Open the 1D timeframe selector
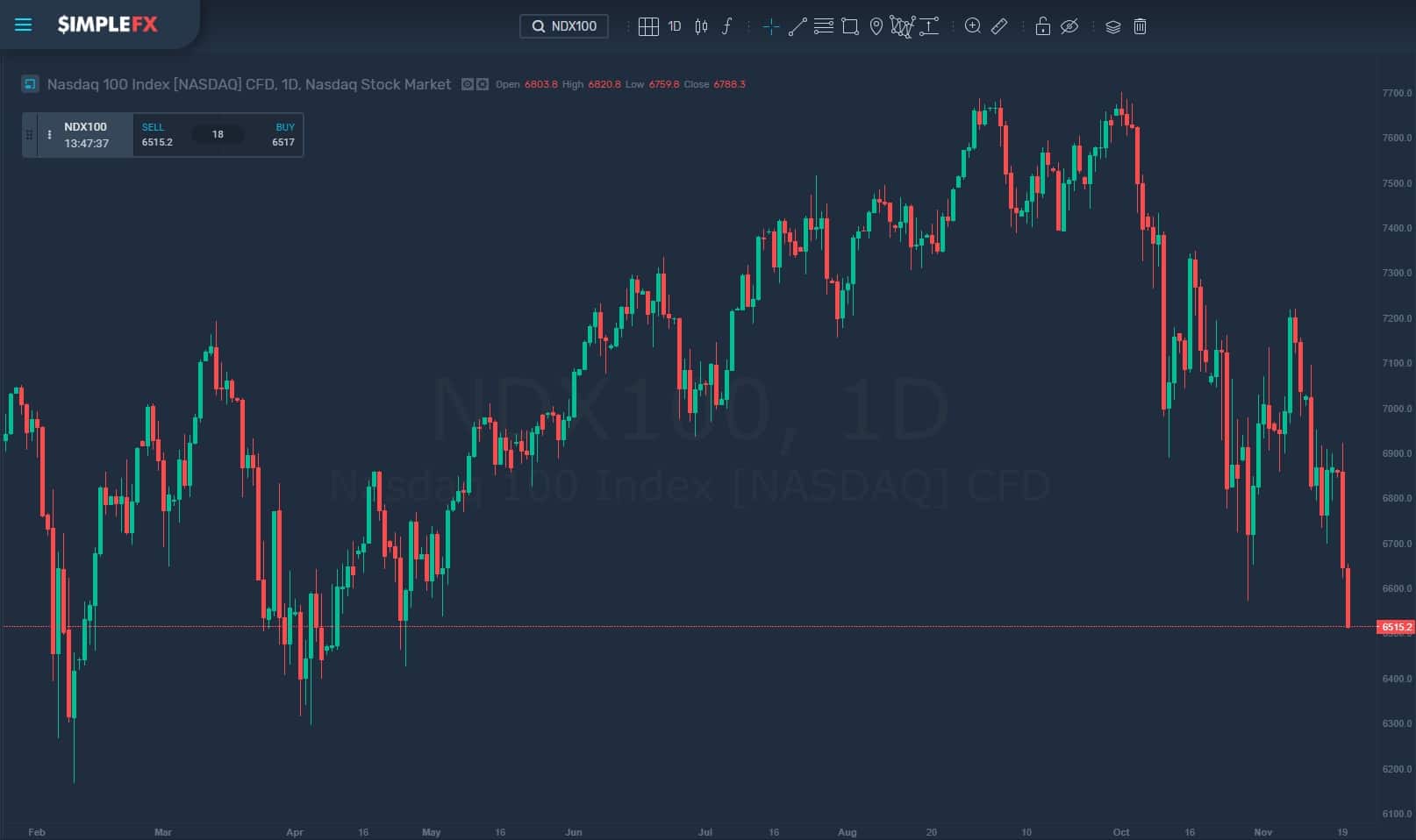The width and height of the screenshot is (1416, 840). (x=675, y=26)
